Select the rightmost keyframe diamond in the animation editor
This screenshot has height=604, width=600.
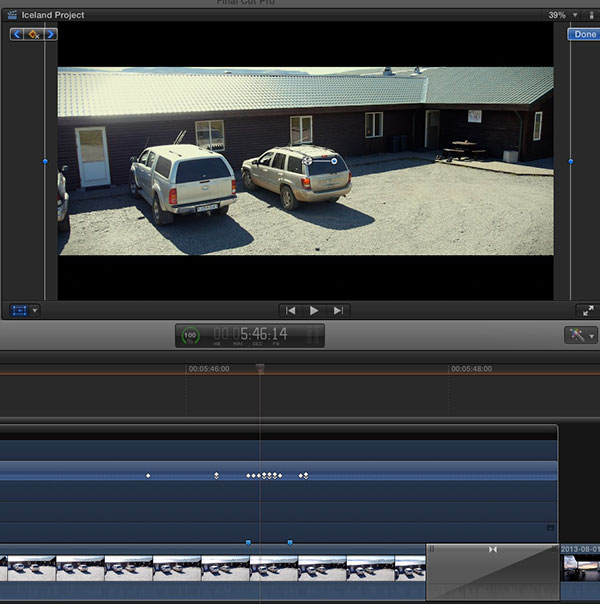tap(306, 476)
